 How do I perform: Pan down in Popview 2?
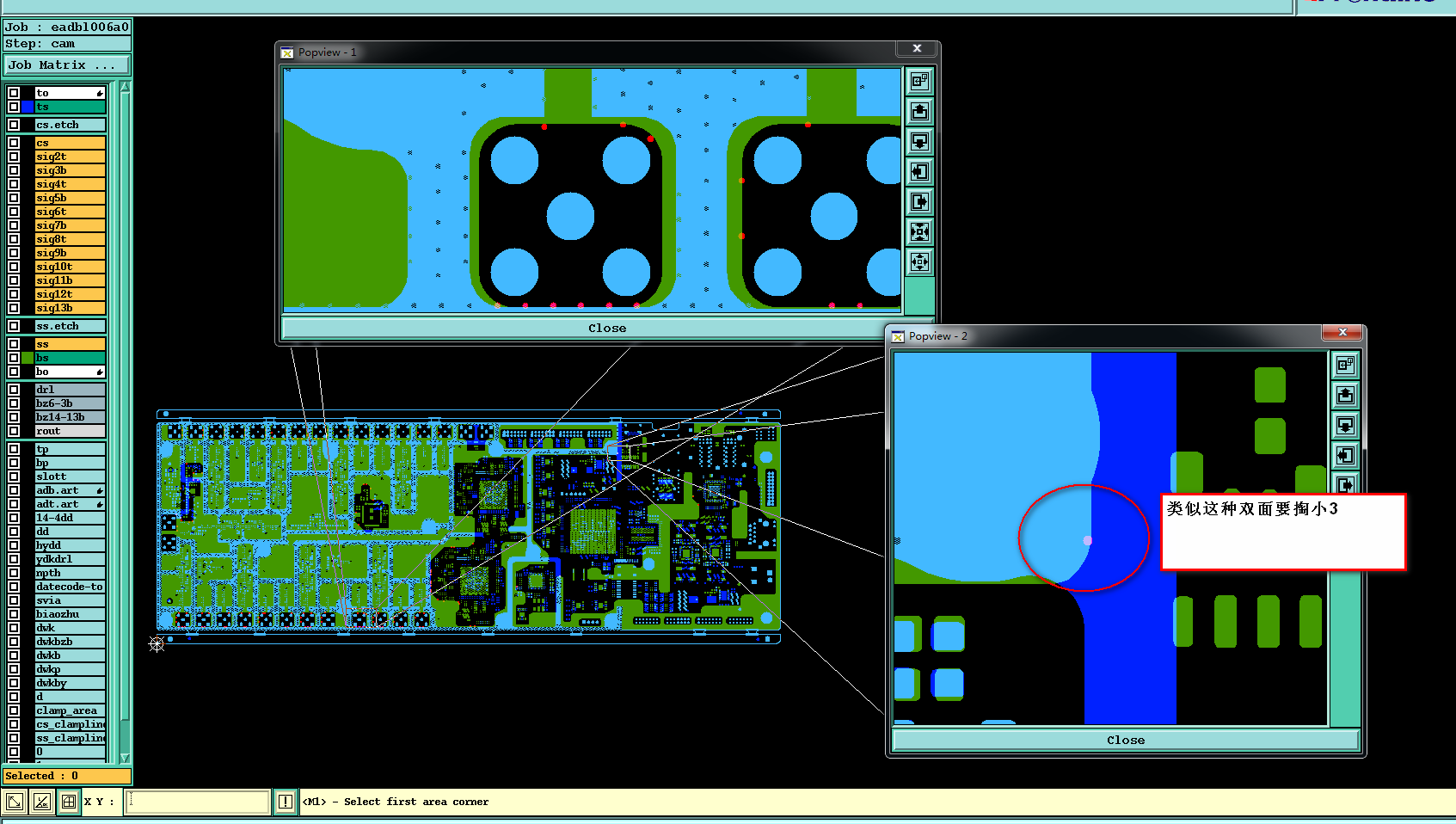[1345, 425]
